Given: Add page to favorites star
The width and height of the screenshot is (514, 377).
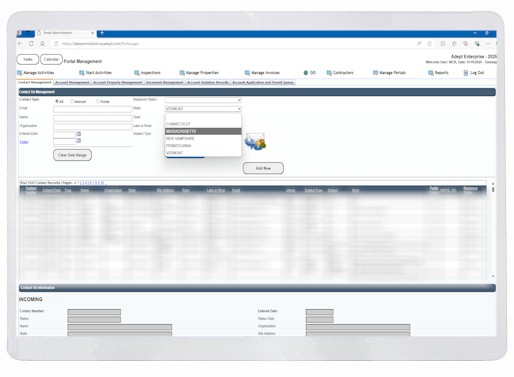Looking at the screenshot, I should coord(430,44).
